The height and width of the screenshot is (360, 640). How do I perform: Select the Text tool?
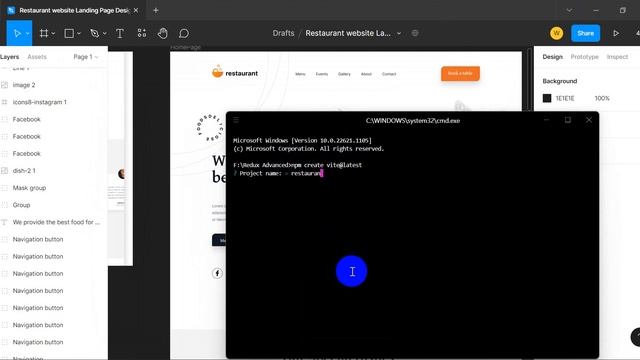tap(120, 33)
